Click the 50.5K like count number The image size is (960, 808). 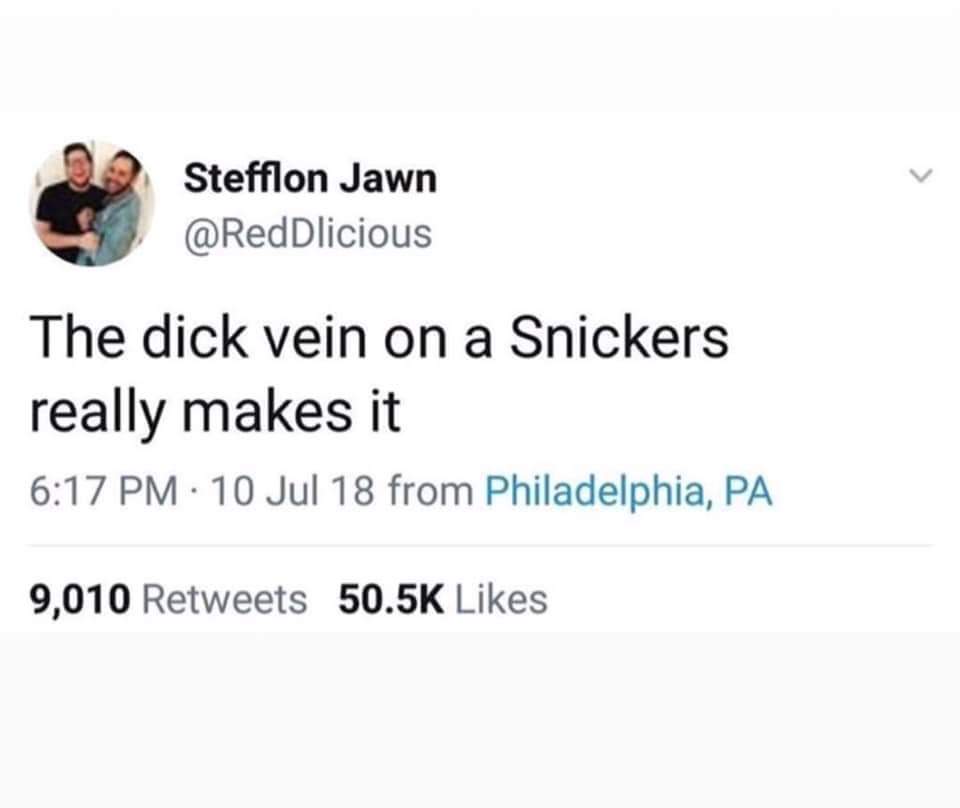[391, 599]
